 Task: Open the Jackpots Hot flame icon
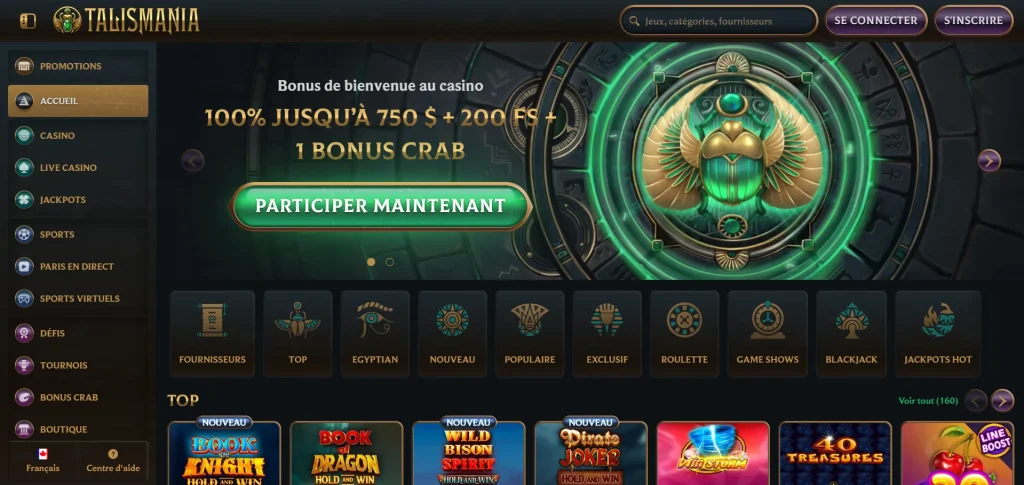[x=938, y=320]
